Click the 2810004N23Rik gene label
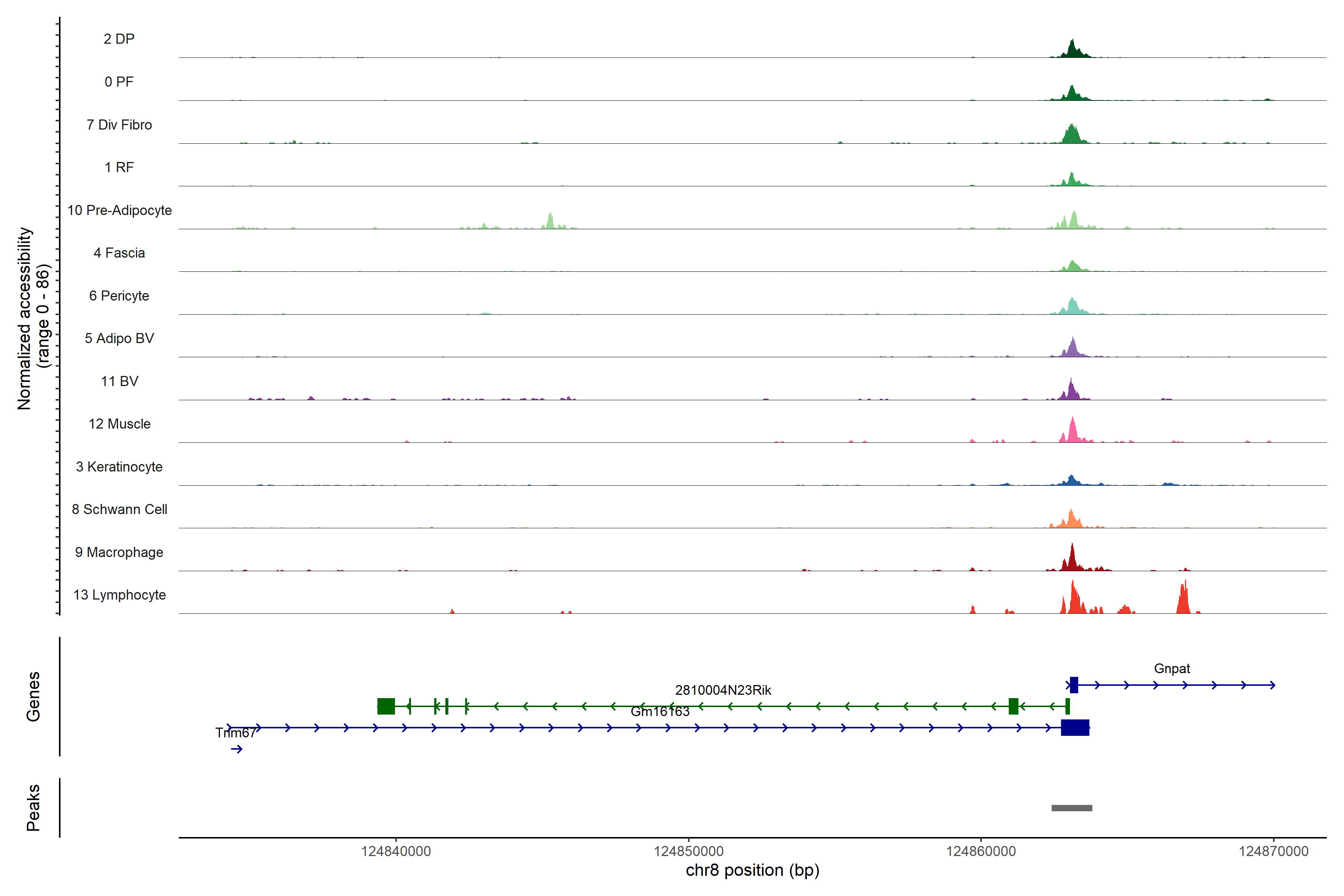 tap(723, 690)
